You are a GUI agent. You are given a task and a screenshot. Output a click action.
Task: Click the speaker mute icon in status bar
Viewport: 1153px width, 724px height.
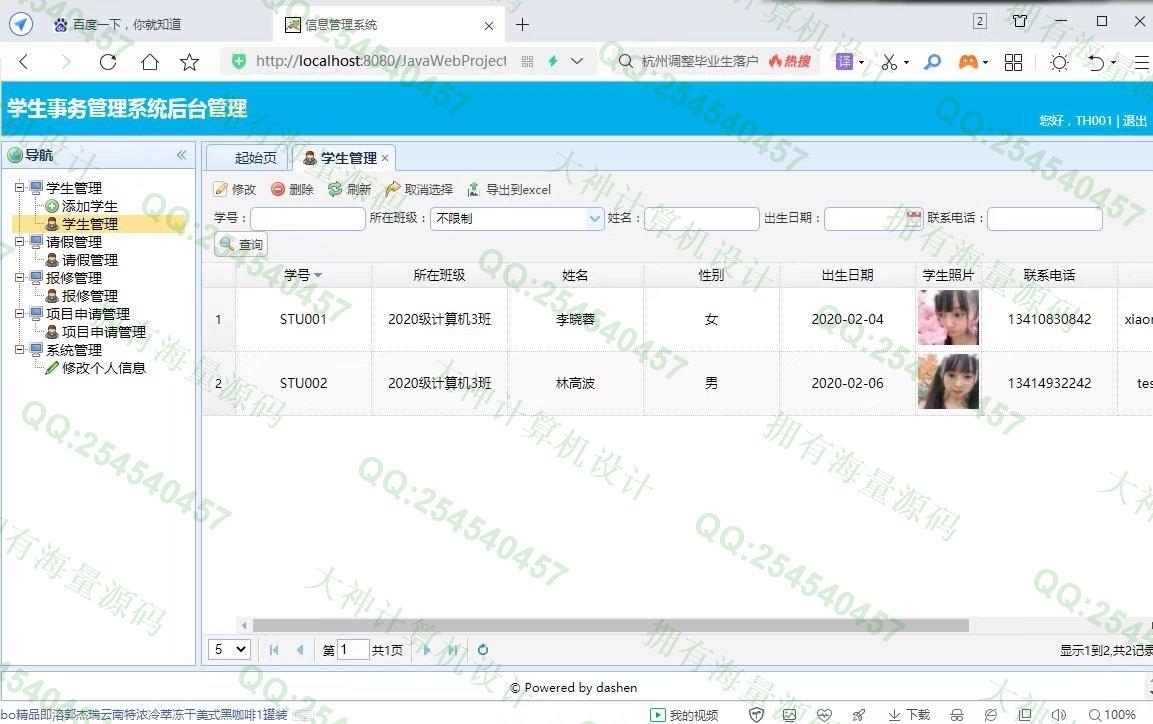1059,714
